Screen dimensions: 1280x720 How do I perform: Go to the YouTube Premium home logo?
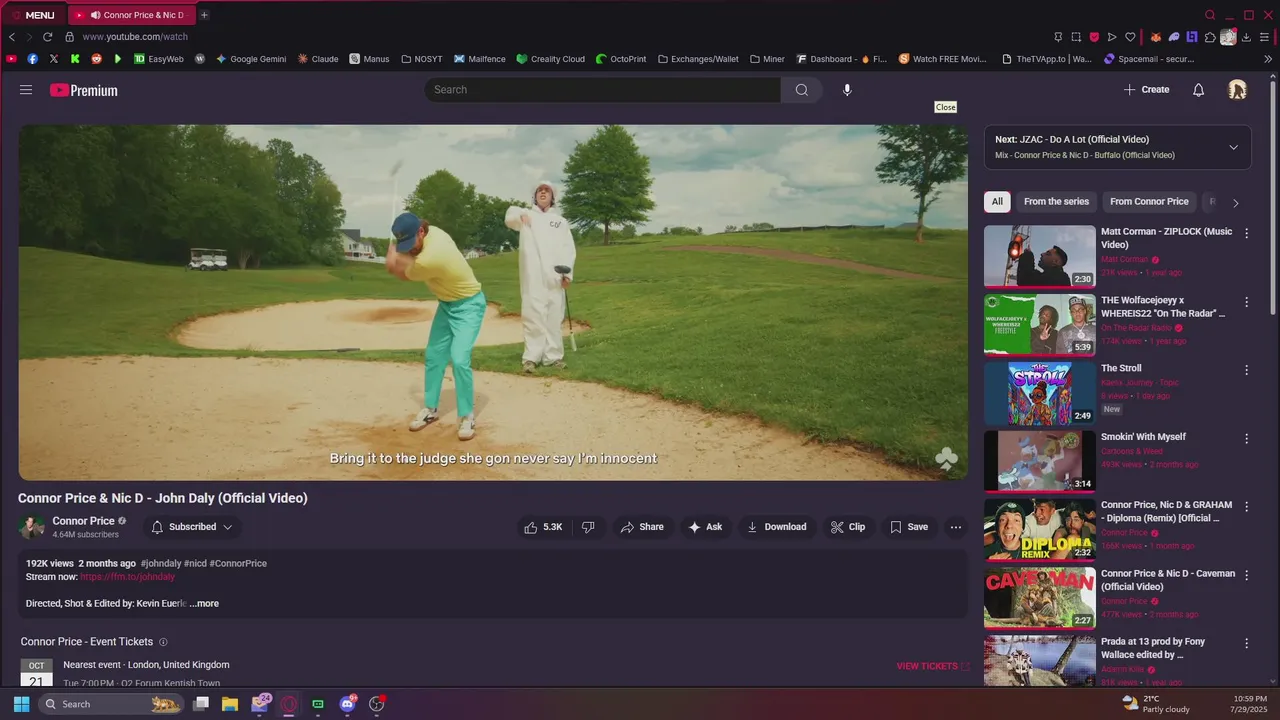click(x=84, y=90)
